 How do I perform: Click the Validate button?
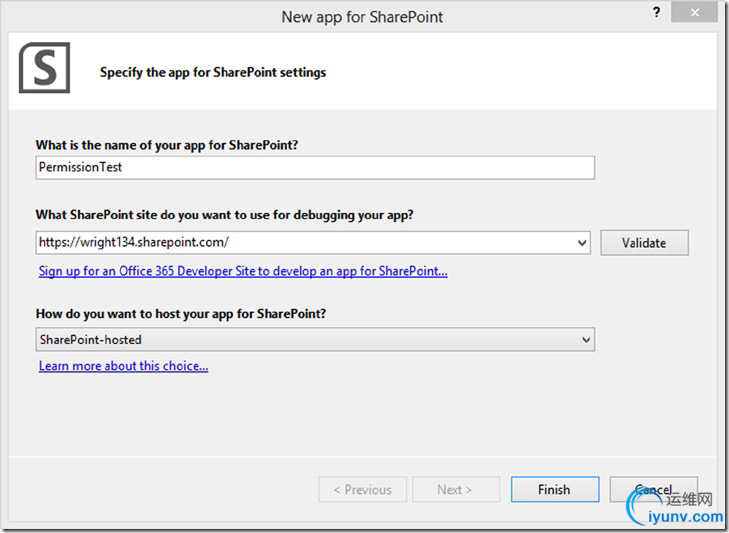point(644,243)
